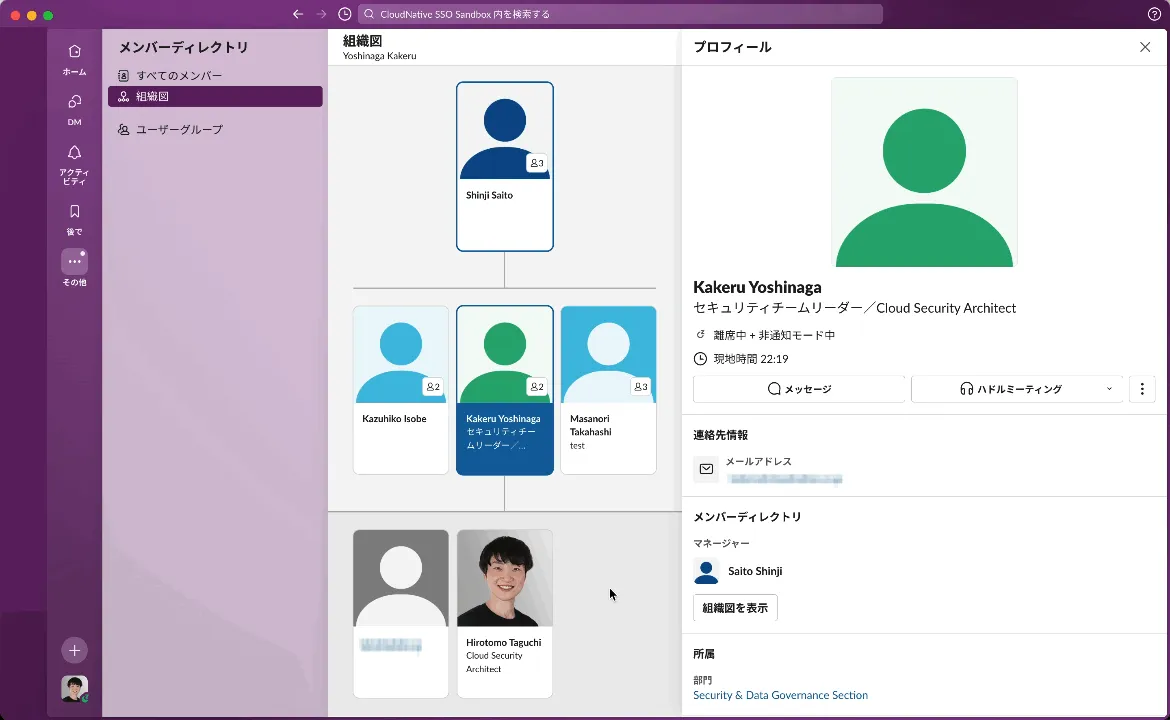Select Hirotomo Taguchi's org chart card
Screen dimensions: 1170x720
coord(504,613)
